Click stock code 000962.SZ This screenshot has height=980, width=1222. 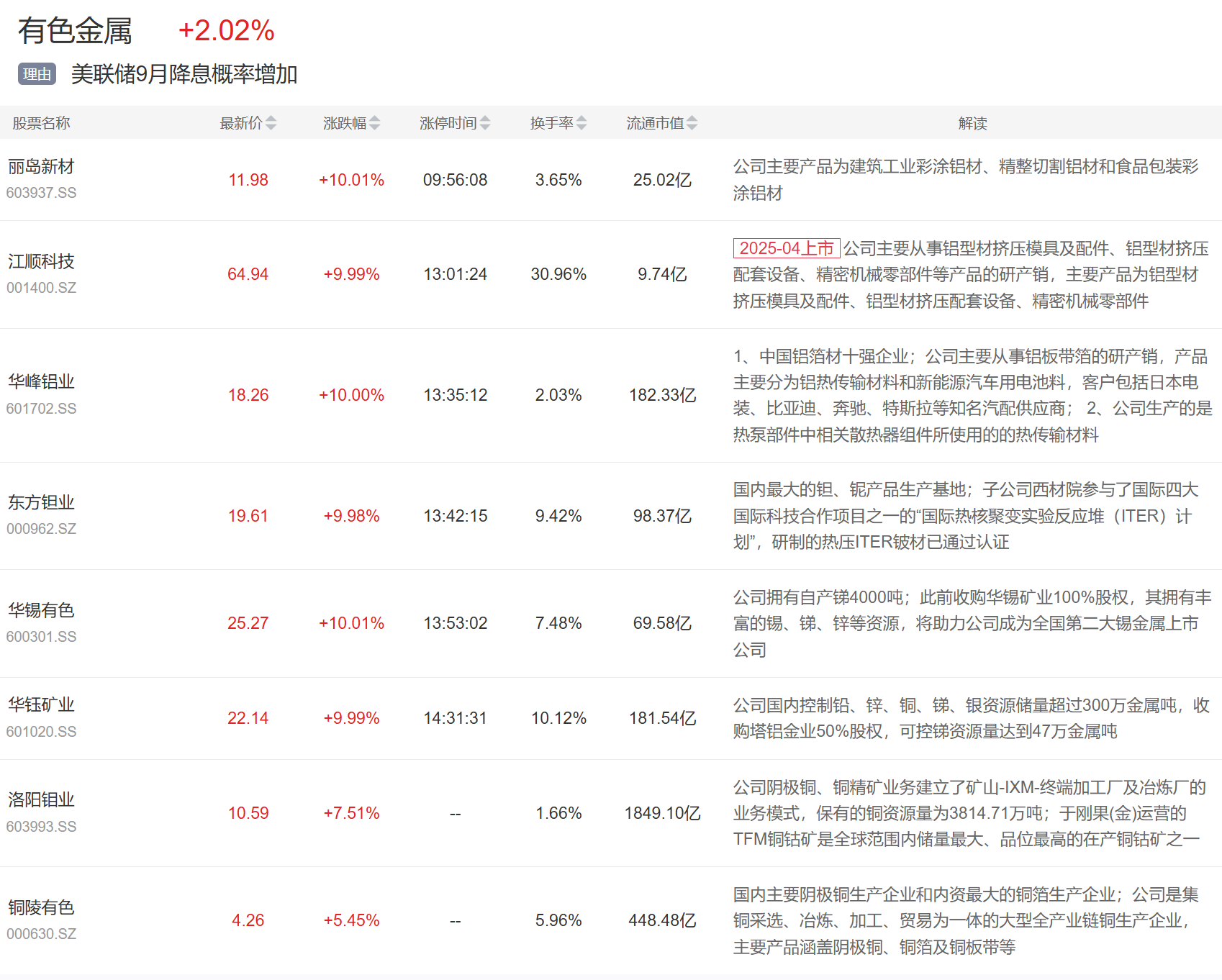tap(41, 529)
